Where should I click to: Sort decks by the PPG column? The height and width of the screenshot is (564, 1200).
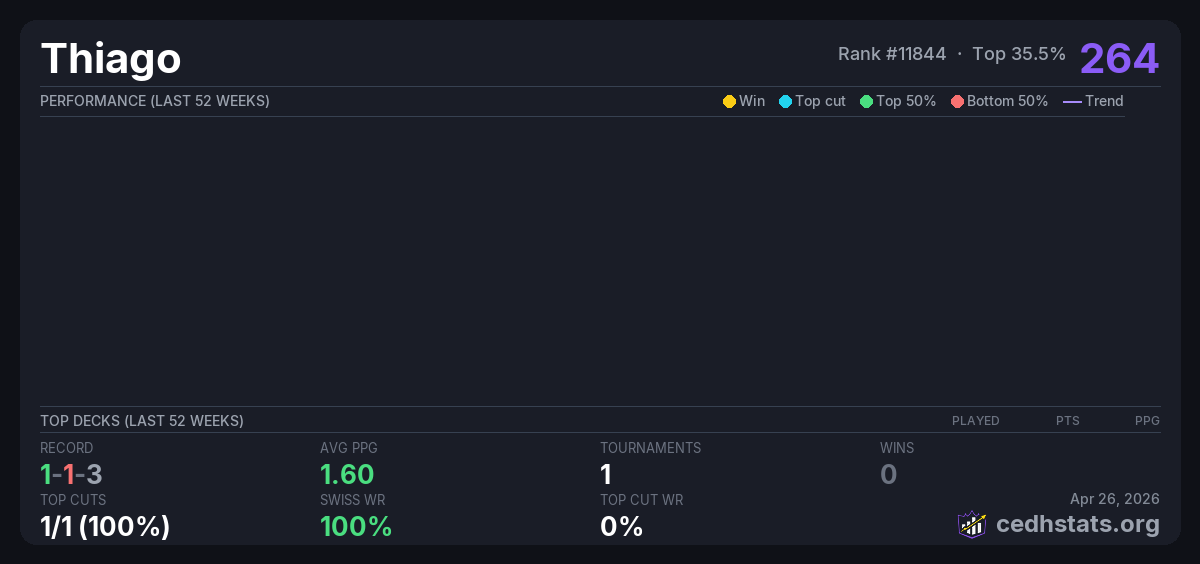pyautogui.click(x=1147, y=421)
